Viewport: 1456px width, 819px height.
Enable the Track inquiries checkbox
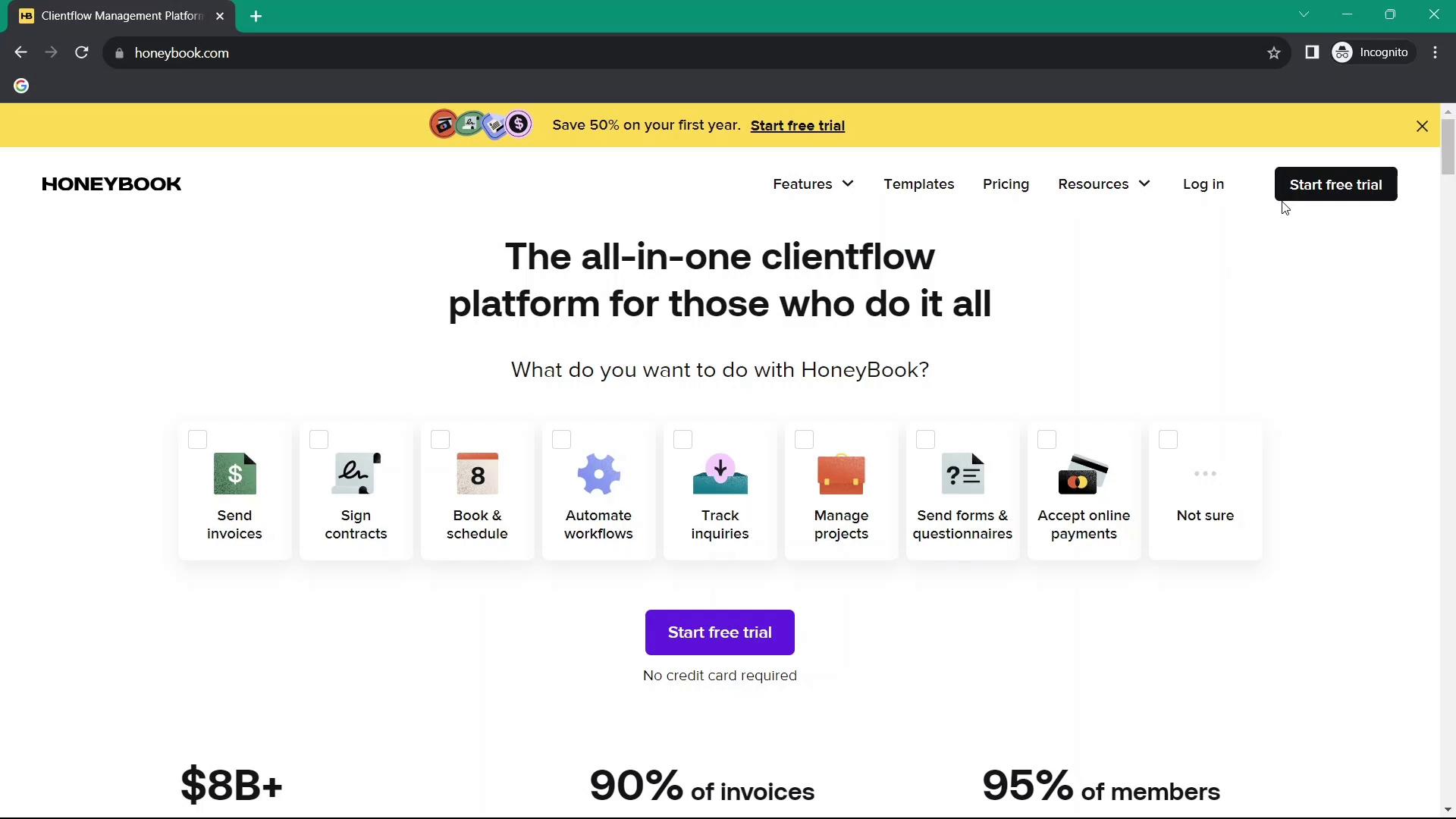pyautogui.click(x=682, y=439)
